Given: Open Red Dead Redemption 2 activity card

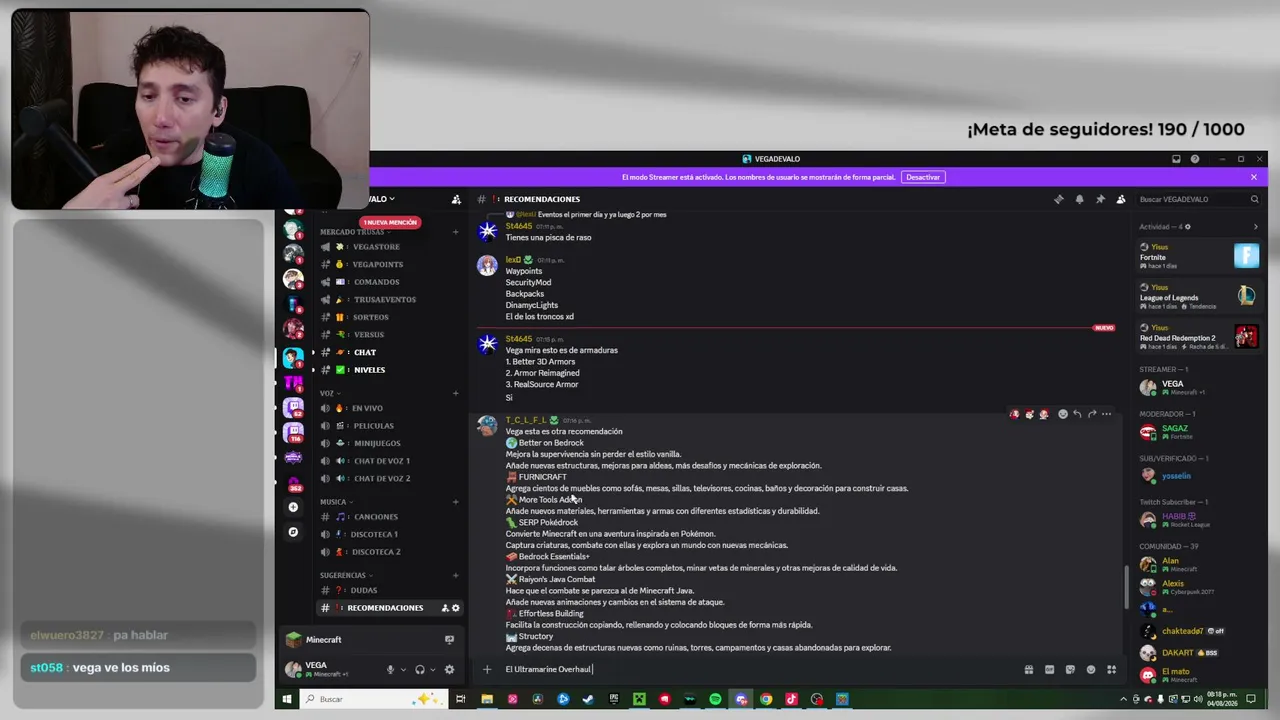Looking at the screenshot, I should click(x=1198, y=336).
